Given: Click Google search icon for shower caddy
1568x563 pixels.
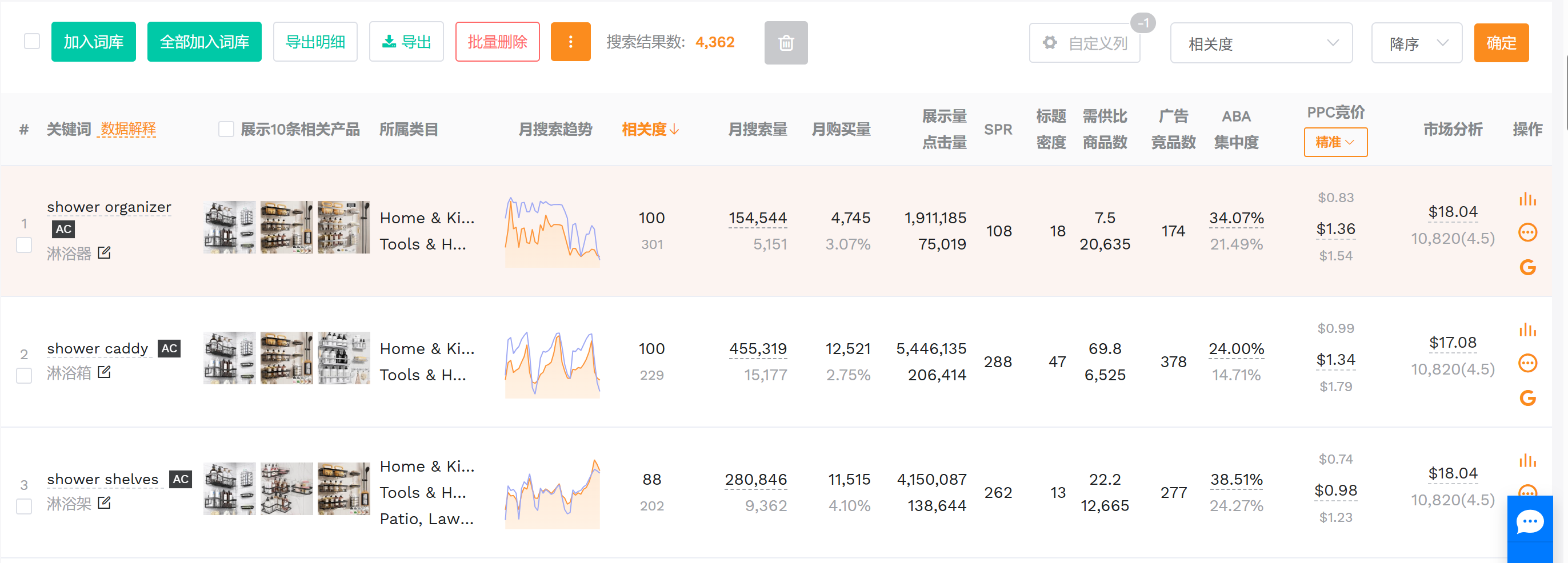Looking at the screenshot, I should coord(1527,398).
